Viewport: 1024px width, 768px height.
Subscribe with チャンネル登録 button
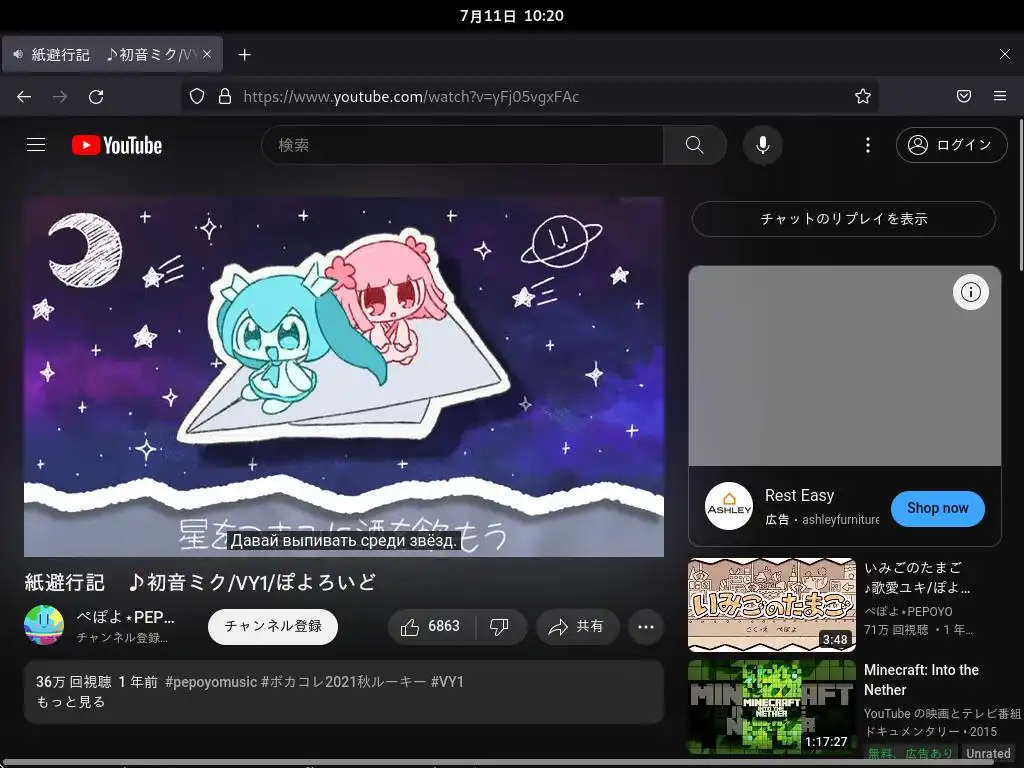point(272,627)
